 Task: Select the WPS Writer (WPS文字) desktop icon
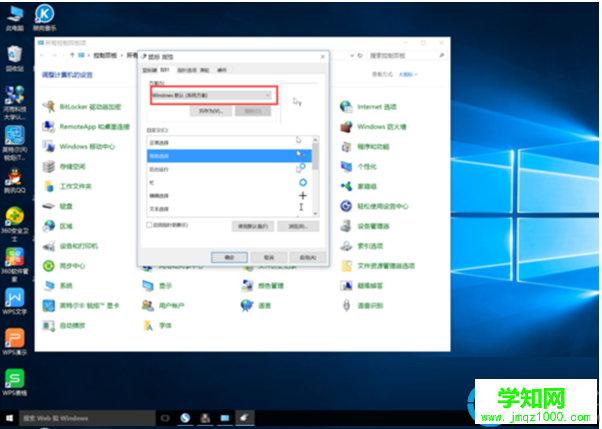coord(15,301)
